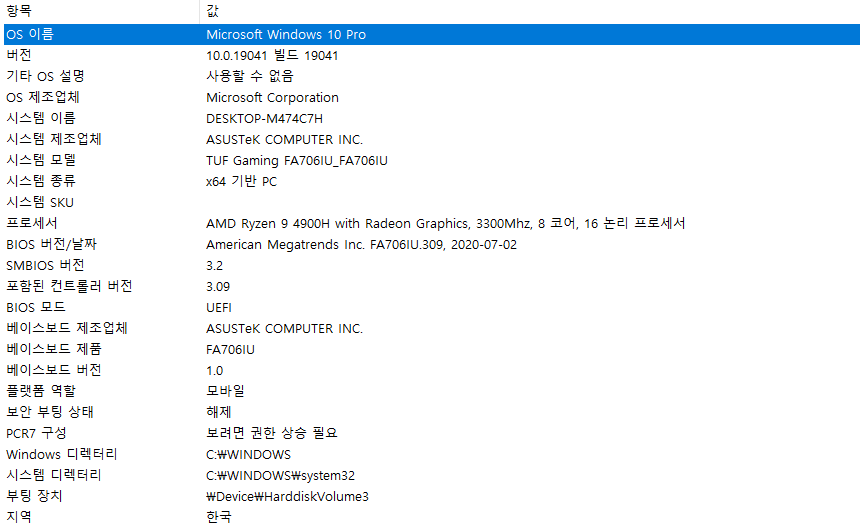Select the 베이스보드 버전 row label
This screenshot has width=860, height=532.
[x=54, y=370]
